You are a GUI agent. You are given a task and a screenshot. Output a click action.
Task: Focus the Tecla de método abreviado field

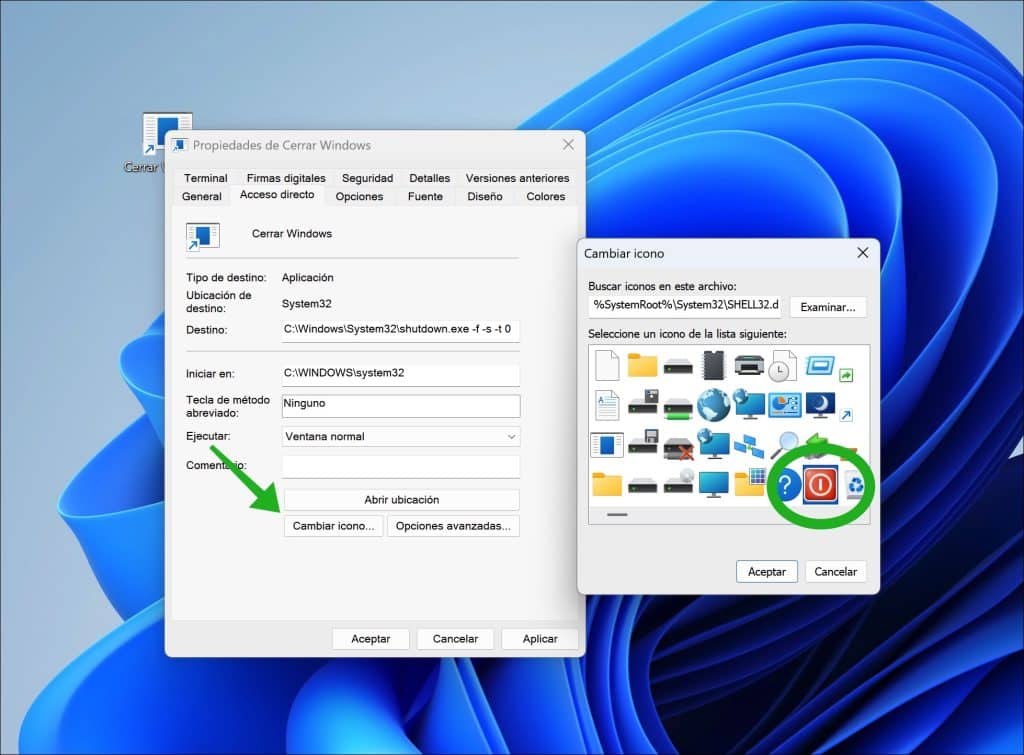click(x=401, y=406)
